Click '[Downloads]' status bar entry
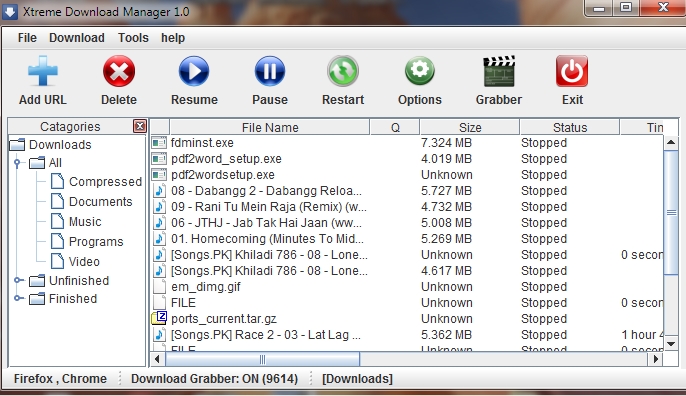This screenshot has width=686, height=396. [357, 378]
